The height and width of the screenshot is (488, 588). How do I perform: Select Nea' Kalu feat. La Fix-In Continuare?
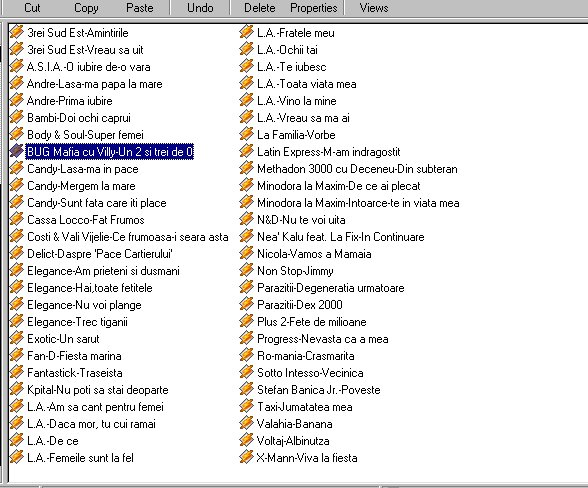(x=340, y=237)
